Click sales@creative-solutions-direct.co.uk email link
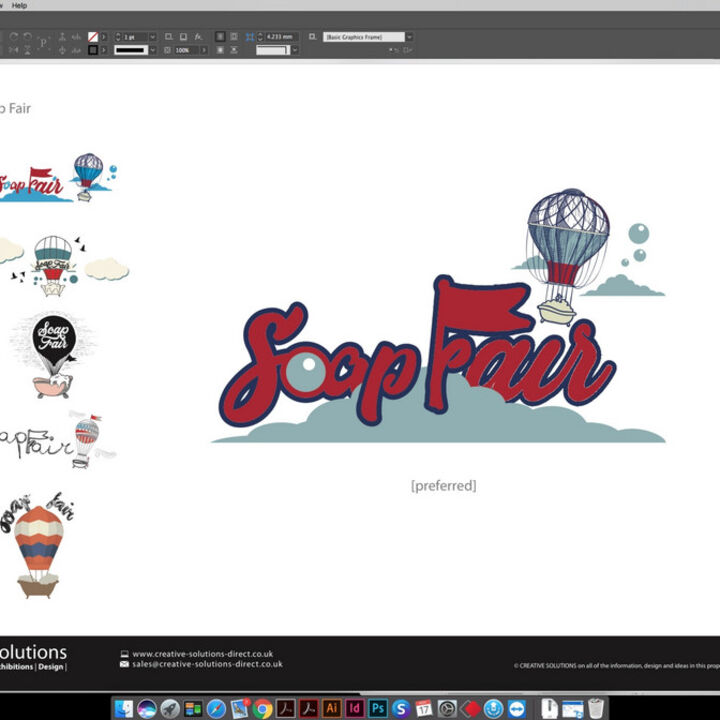This screenshot has height=720, width=720. coord(207,664)
